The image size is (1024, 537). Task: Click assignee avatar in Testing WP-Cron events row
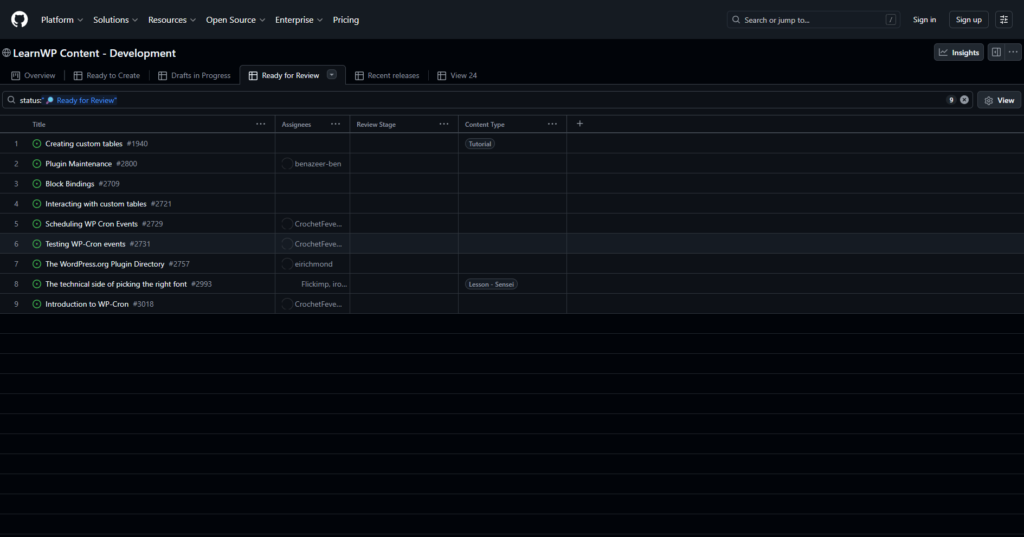(287, 244)
